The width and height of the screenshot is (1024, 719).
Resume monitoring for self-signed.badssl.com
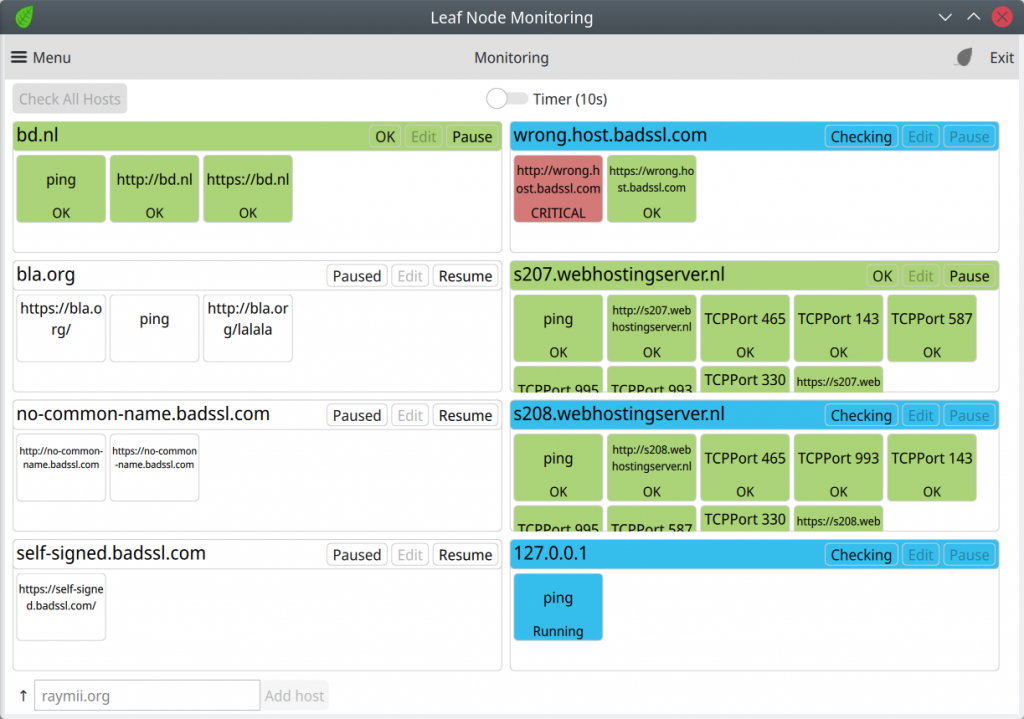click(x=465, y=554)
